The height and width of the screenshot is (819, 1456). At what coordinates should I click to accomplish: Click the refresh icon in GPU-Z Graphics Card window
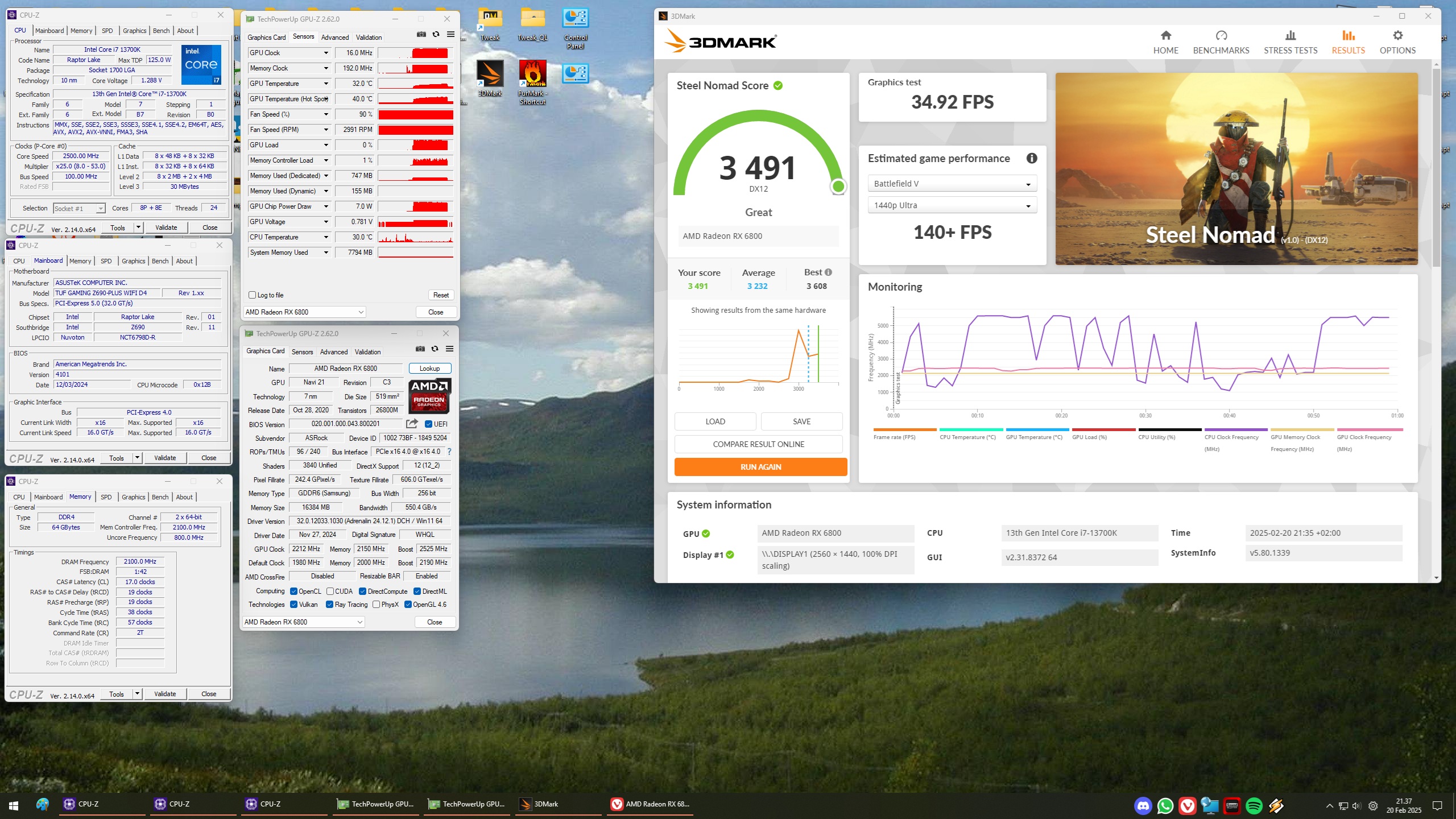(x=435, y=349)
